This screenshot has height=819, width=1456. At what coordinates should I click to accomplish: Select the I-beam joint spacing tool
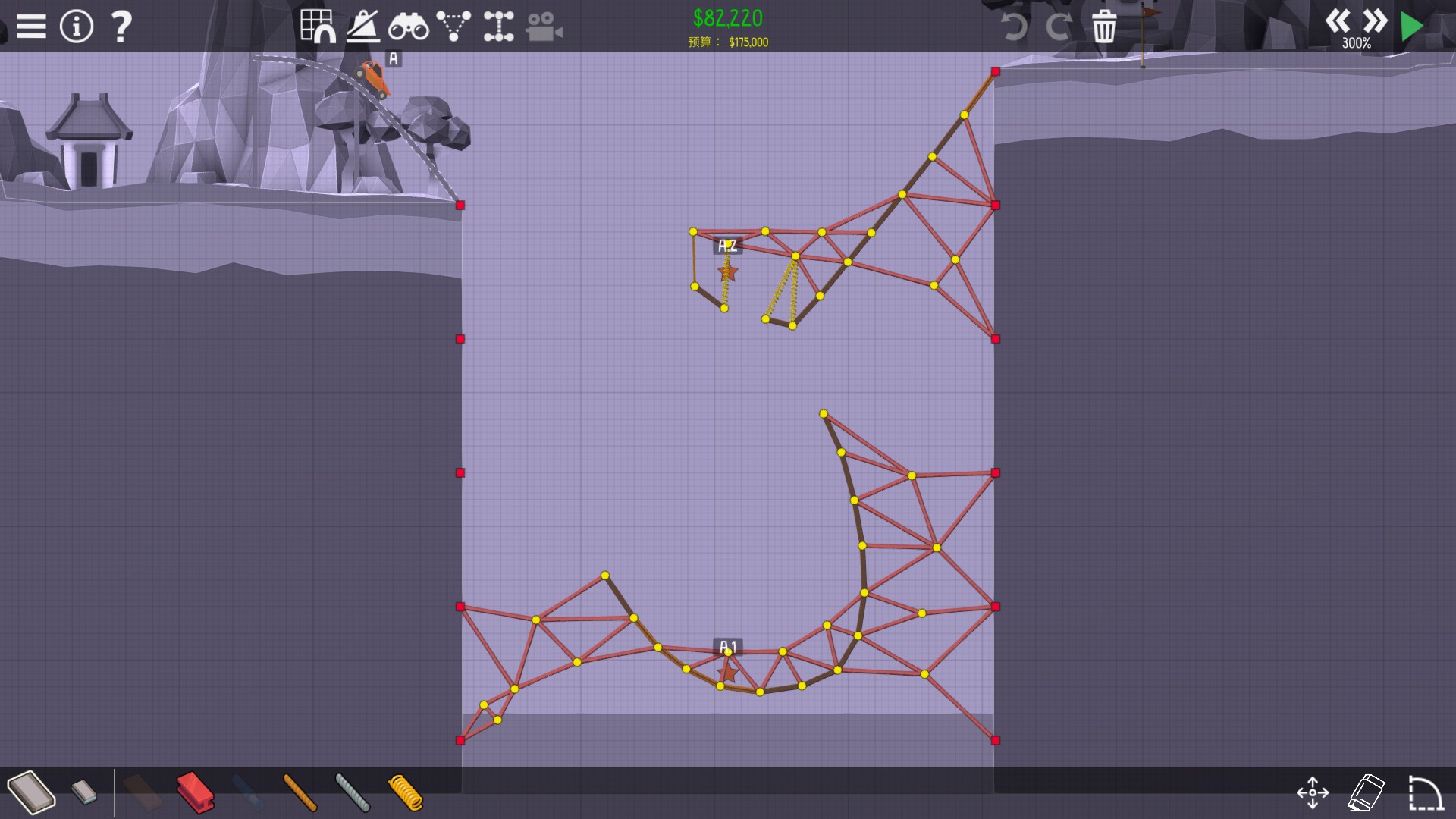pos(498,27)
